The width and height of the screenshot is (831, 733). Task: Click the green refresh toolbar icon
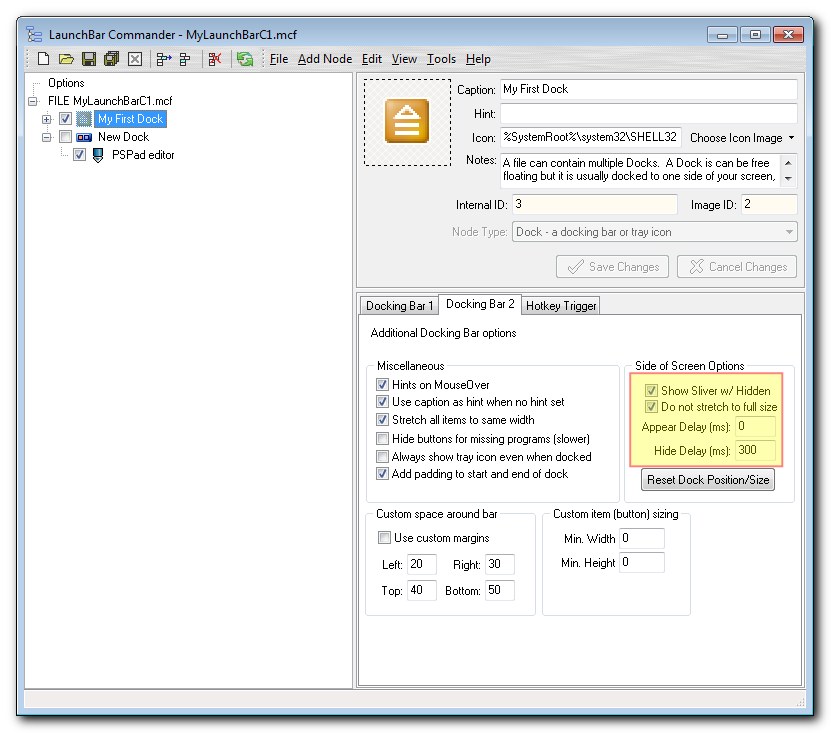244,59
